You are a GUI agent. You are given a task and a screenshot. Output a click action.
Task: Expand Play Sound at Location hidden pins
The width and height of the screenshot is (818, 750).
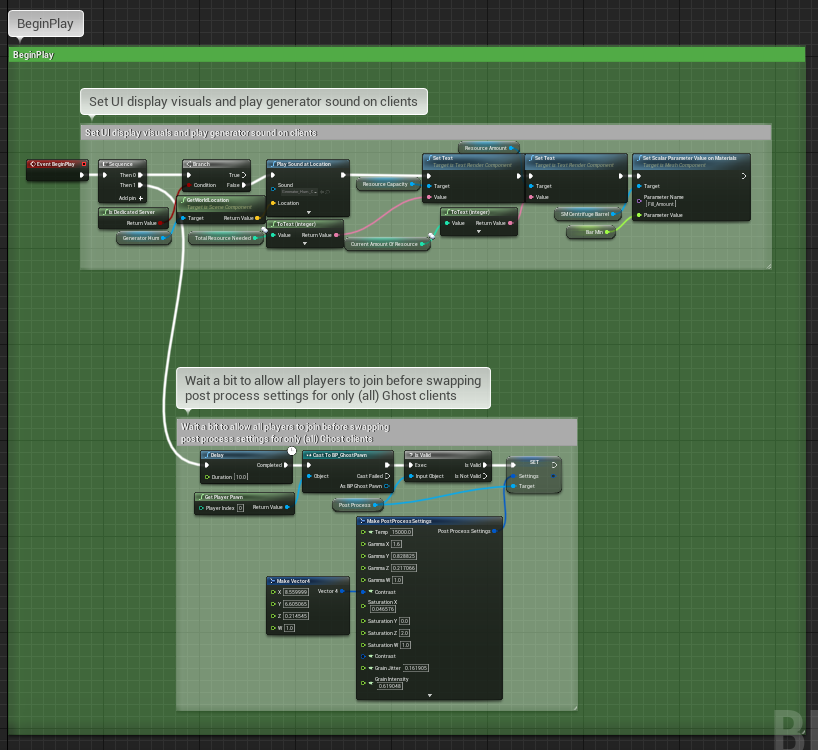click(307, 214)
